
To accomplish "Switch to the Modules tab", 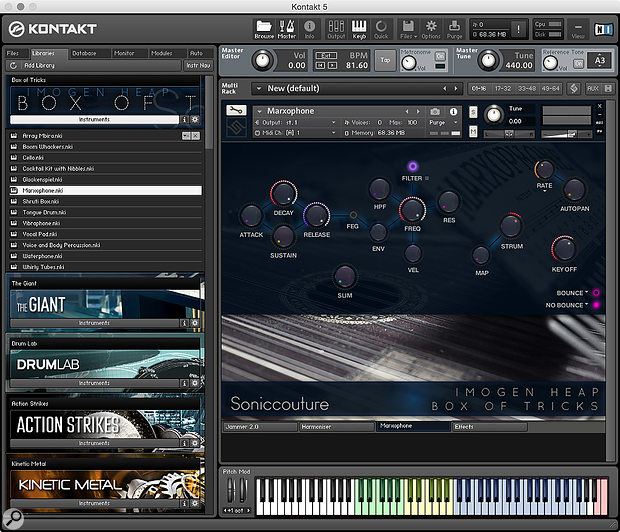I will coord(162,53).
